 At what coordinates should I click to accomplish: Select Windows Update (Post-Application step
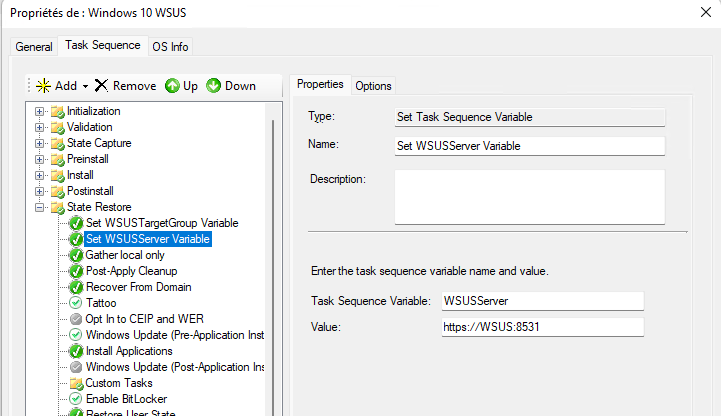tap(175, 367)
